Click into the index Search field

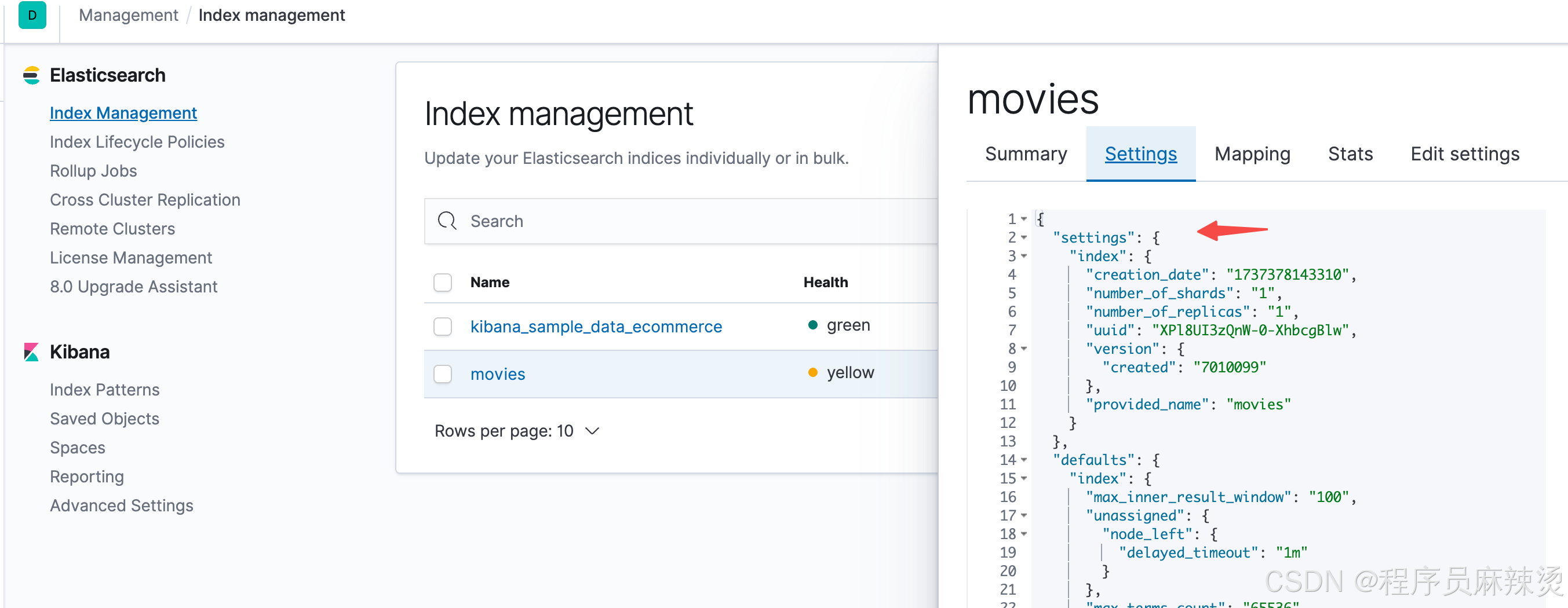pyautogui.click(x=680, y=221)
